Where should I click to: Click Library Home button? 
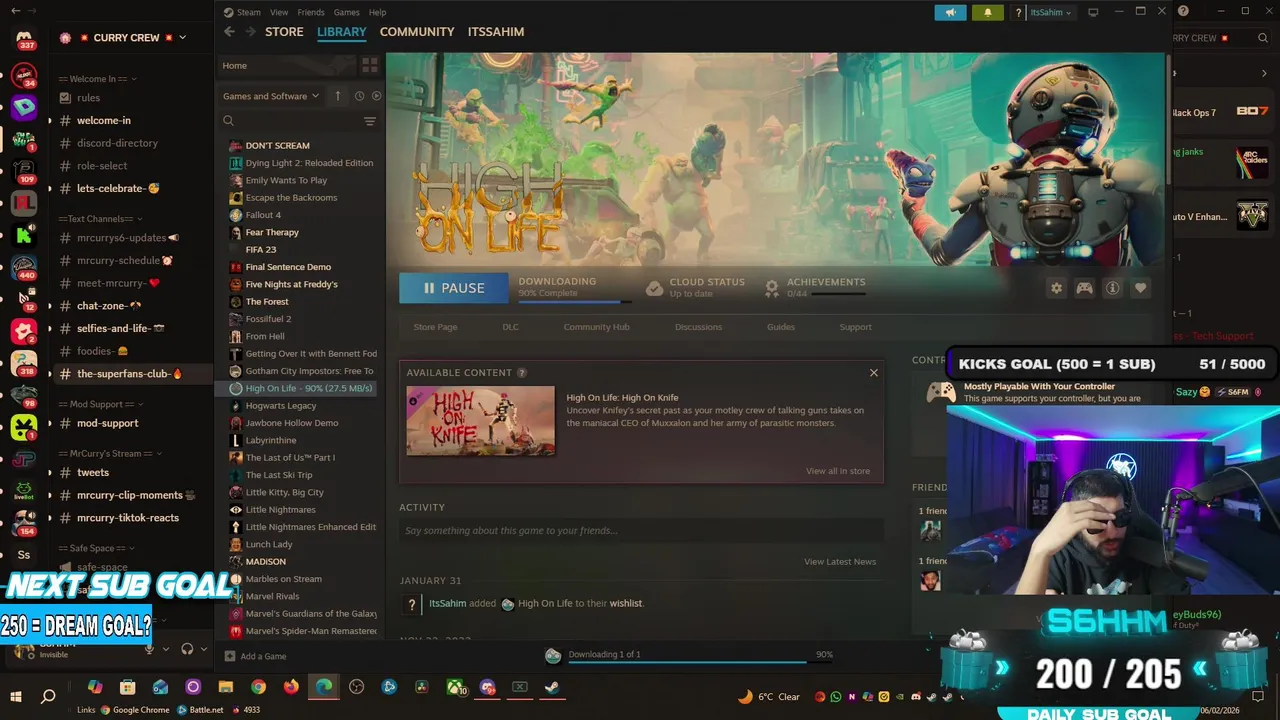[287, 65]
